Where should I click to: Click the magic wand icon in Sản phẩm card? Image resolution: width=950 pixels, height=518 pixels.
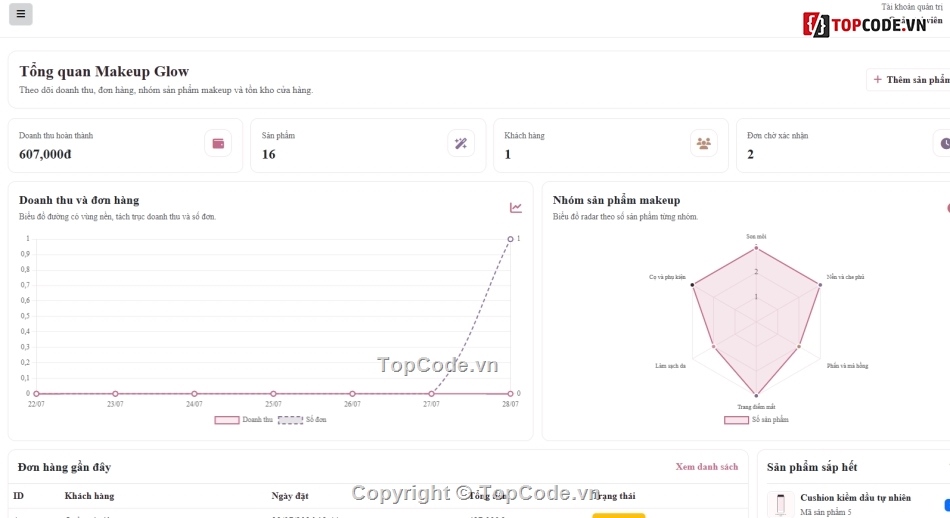tap(461, 144)
